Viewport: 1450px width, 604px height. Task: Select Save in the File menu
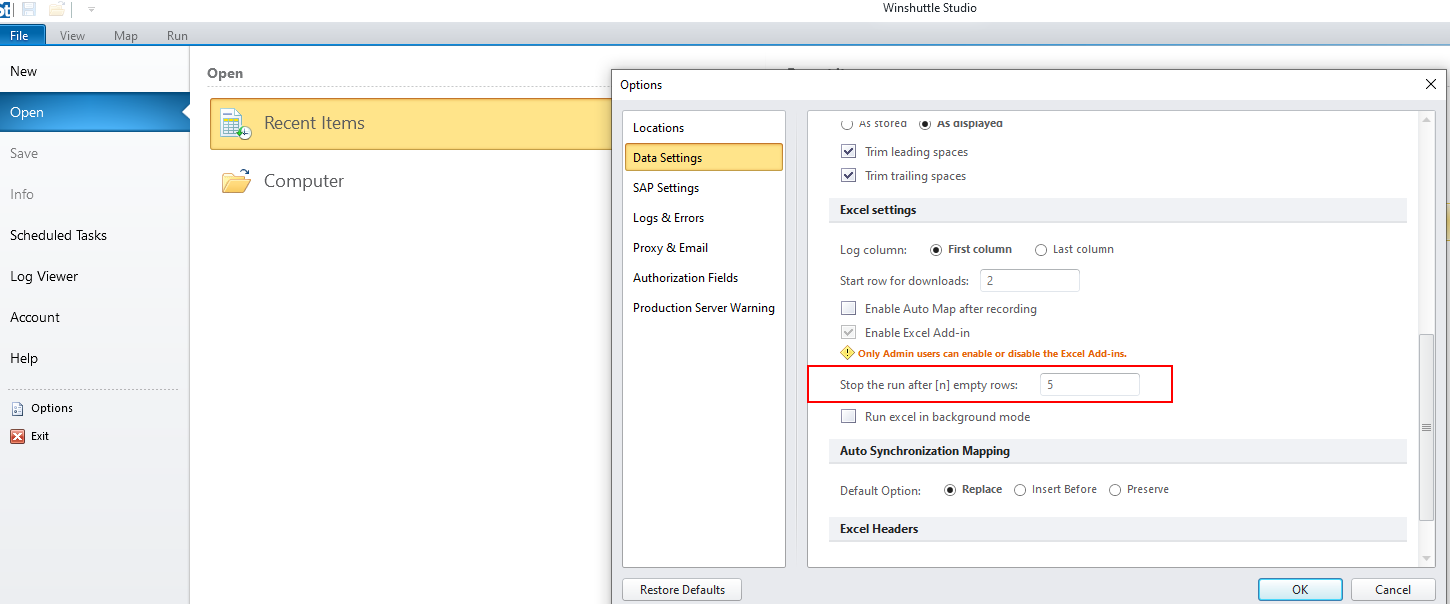(x=94, y=153)
